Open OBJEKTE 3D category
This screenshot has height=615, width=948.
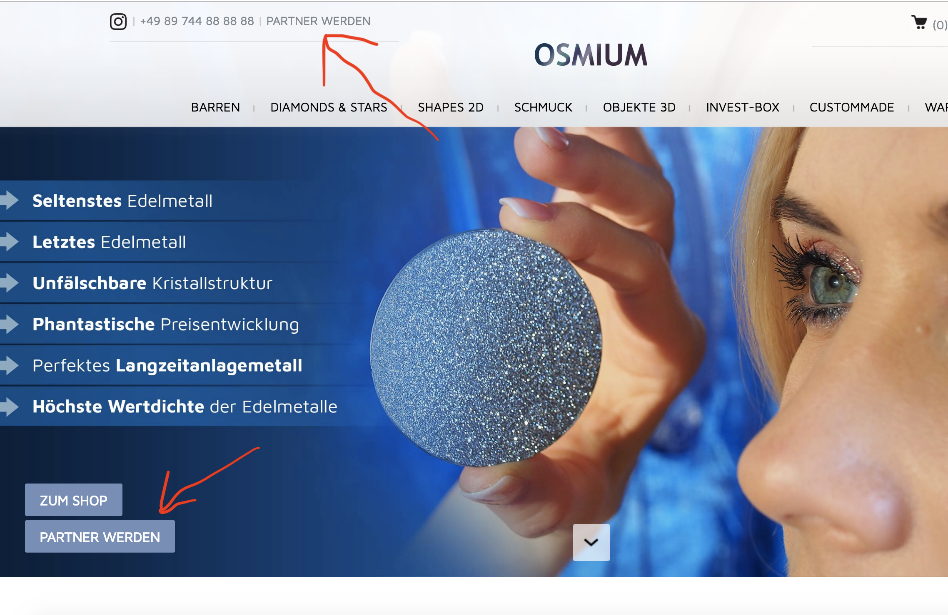coord(639,108)
